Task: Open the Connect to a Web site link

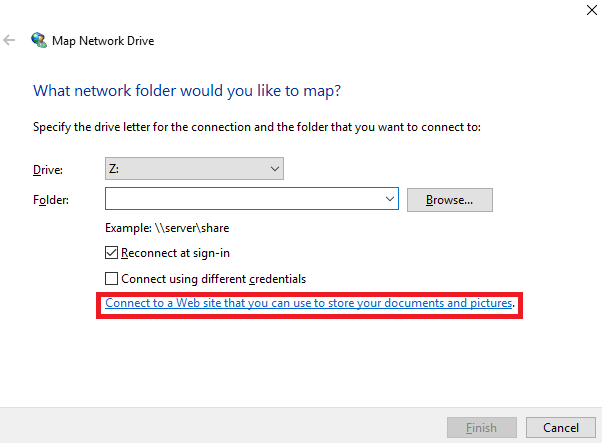Action: coord(309,303)
